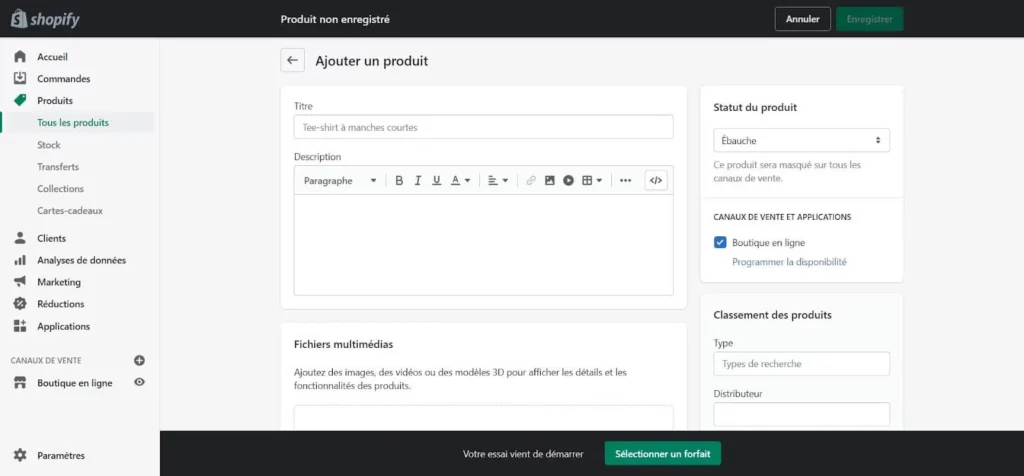View online store via eye icon
This screenshot has height=476, width=1024.
[140, 382]
